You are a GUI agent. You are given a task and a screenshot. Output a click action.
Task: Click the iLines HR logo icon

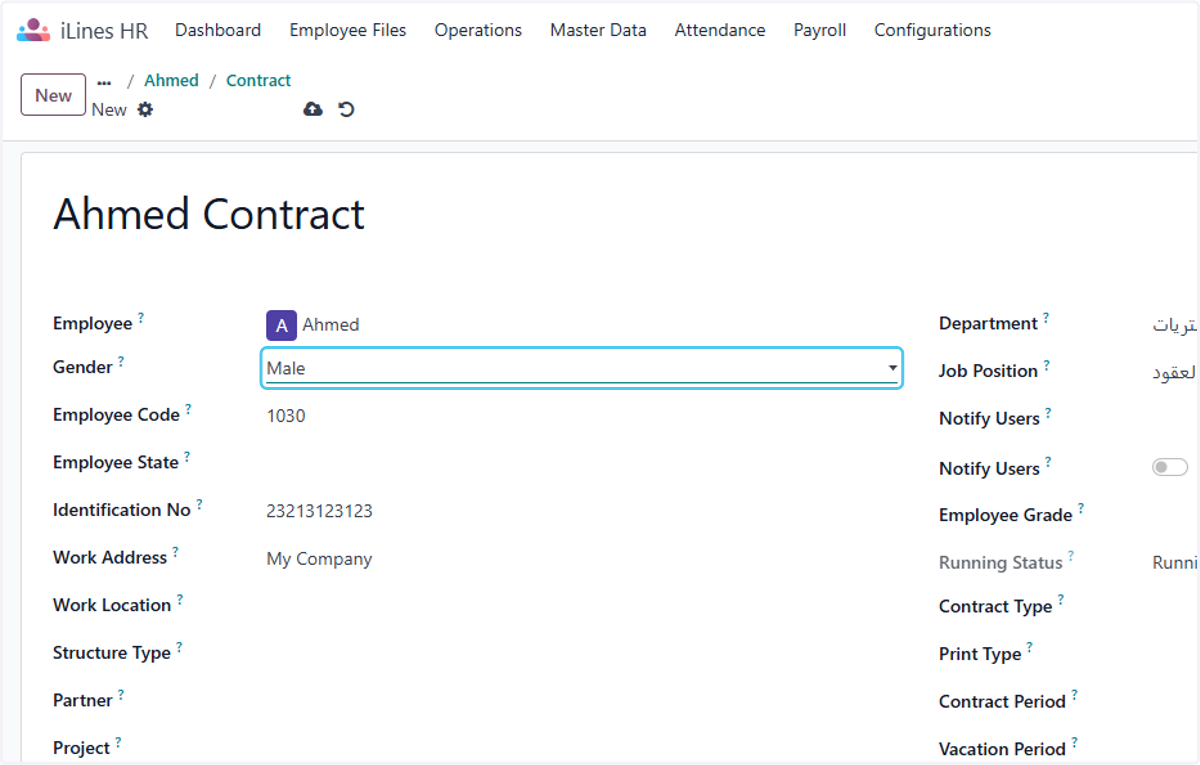[33, 30]
